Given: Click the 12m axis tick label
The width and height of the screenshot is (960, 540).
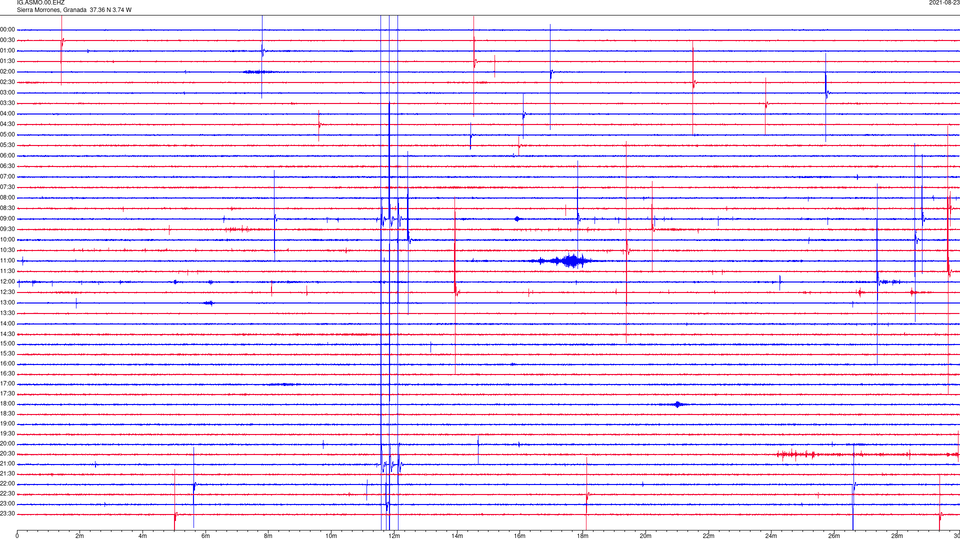Looking at the screenshot, I should pyautogui.click(x=394, y=536).
